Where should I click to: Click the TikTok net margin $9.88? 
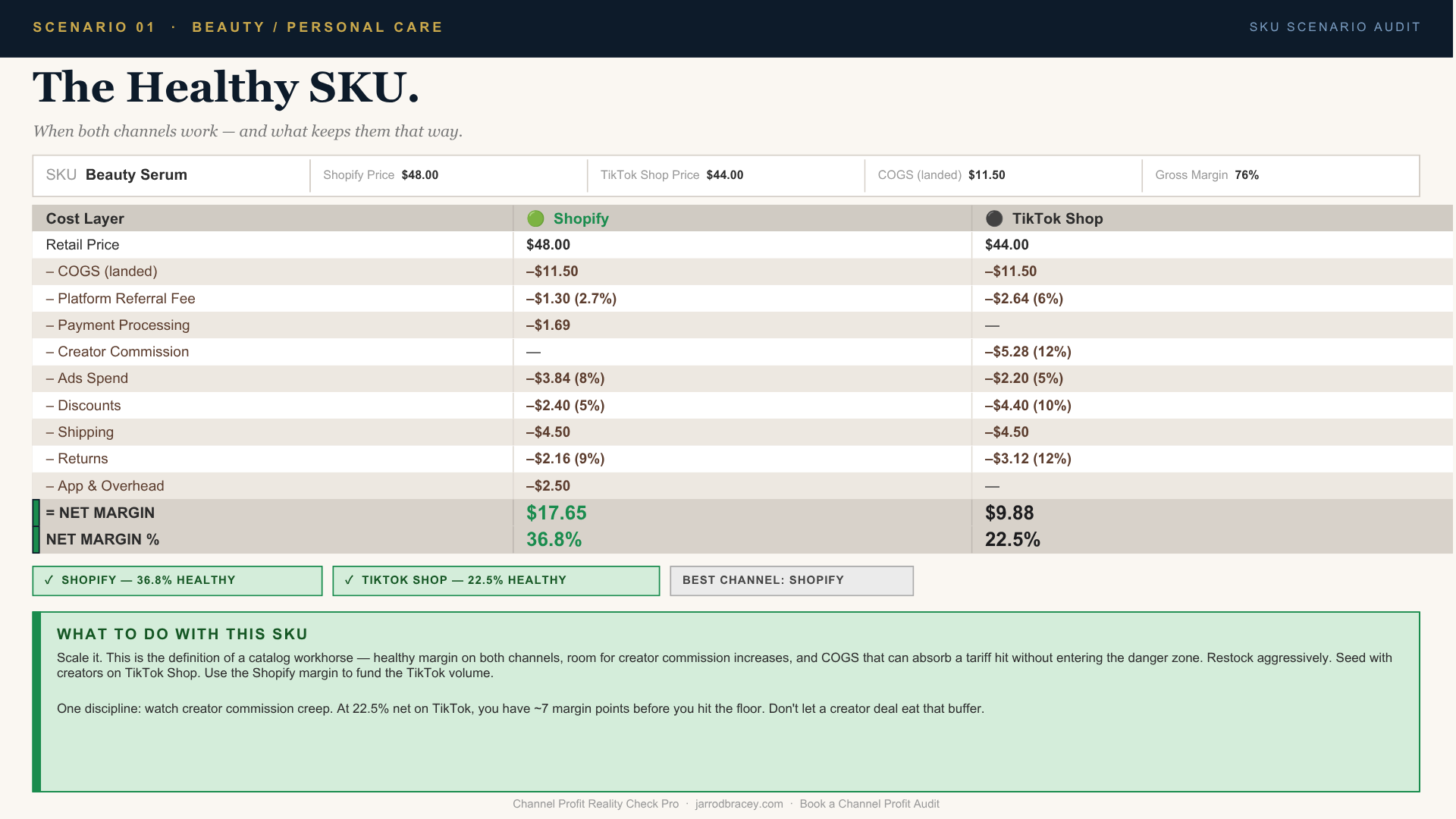point(1009,513)
